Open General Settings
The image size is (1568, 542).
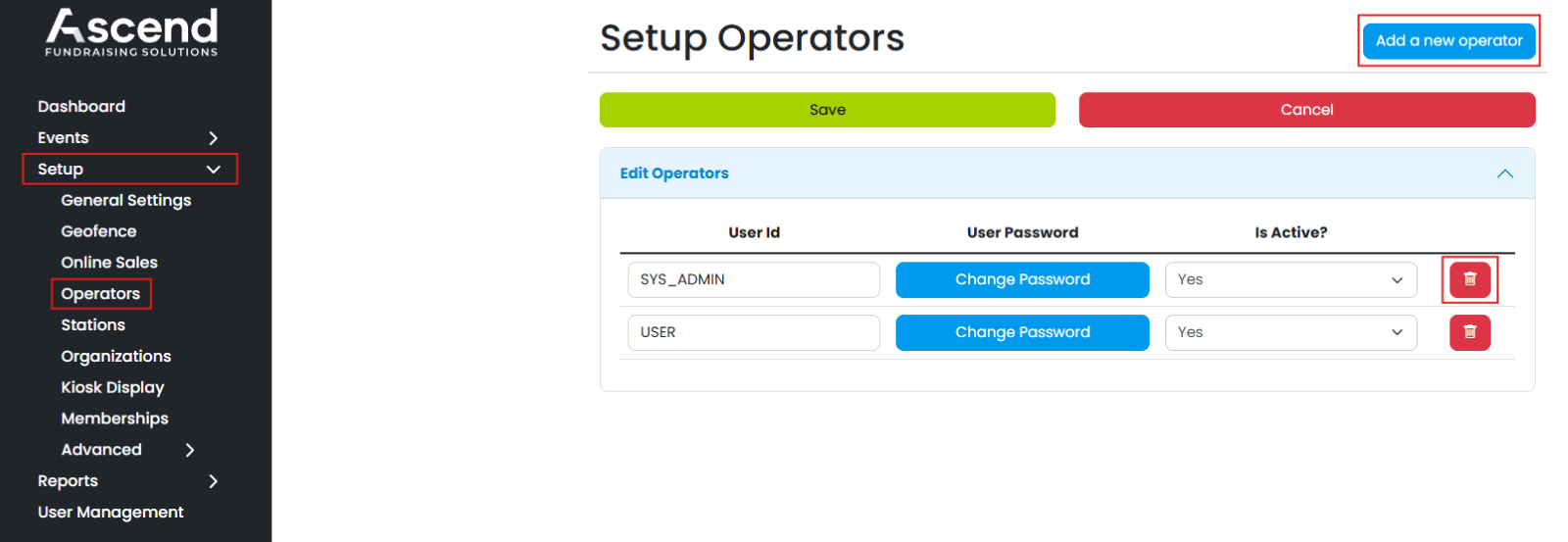point(125,200)
